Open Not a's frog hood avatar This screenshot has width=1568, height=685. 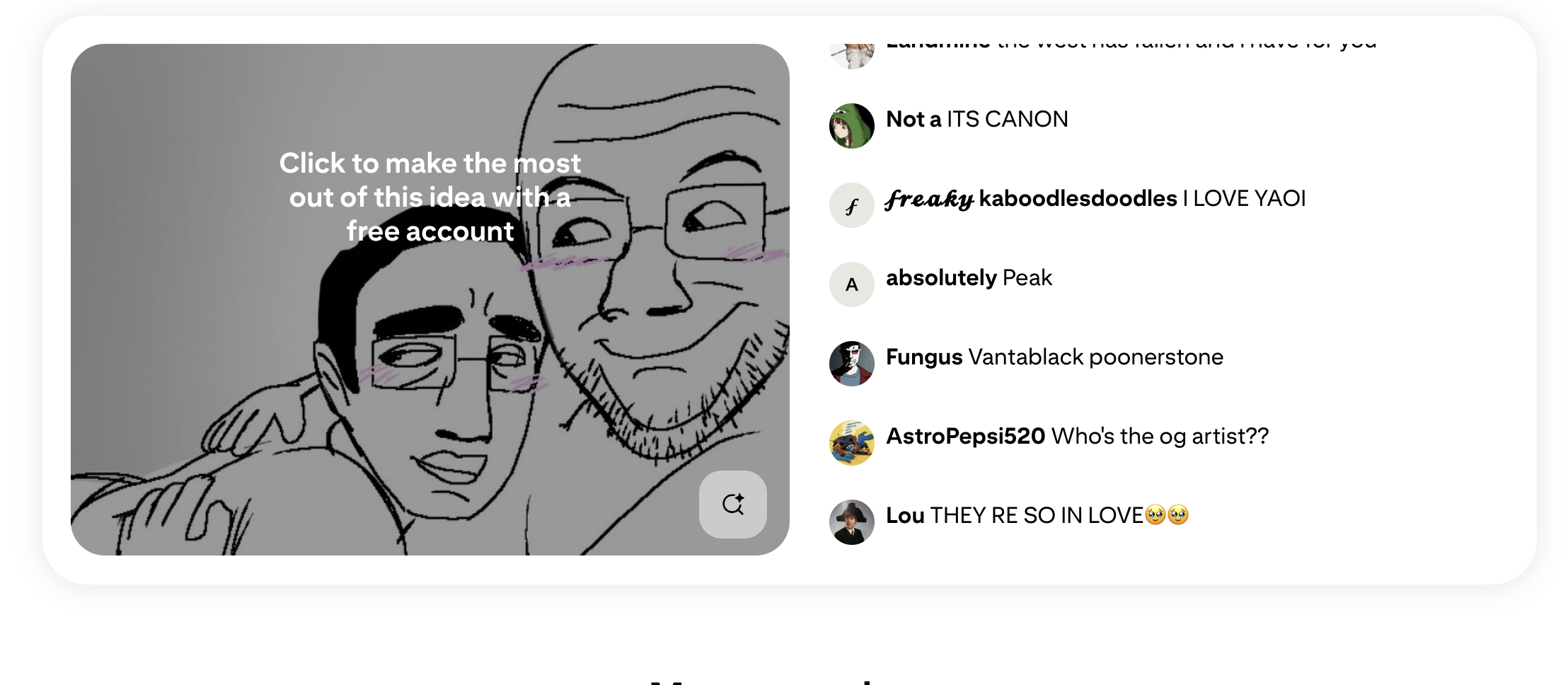851,126
